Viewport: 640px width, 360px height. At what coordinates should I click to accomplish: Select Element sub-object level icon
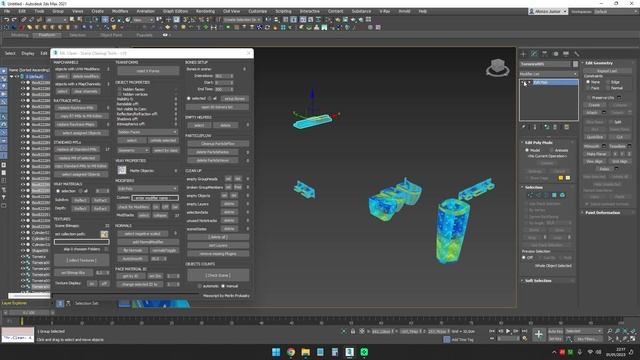(562, 195)
